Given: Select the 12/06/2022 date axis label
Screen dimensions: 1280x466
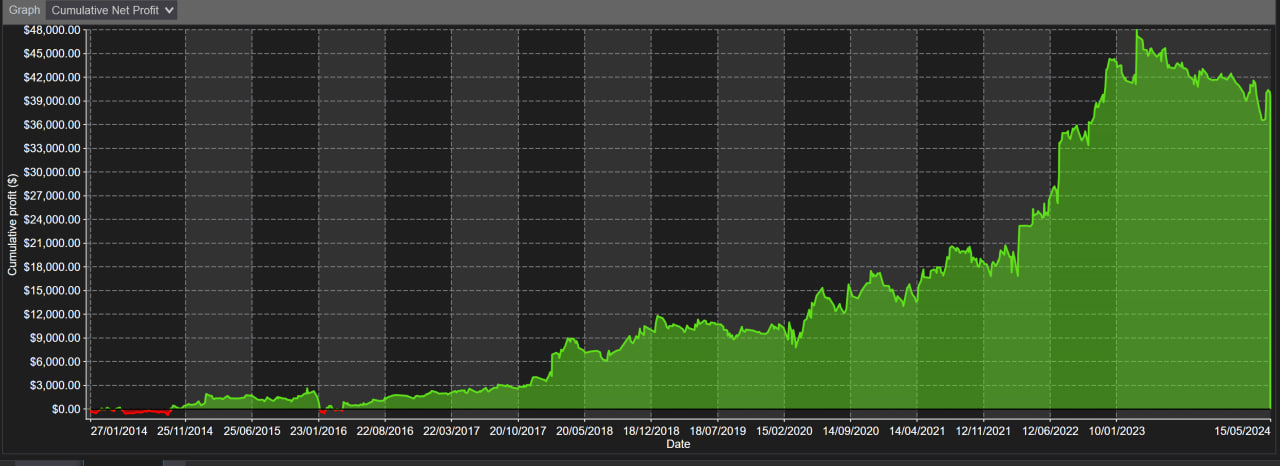Looking at the screenshot, I should [1050, 431].
